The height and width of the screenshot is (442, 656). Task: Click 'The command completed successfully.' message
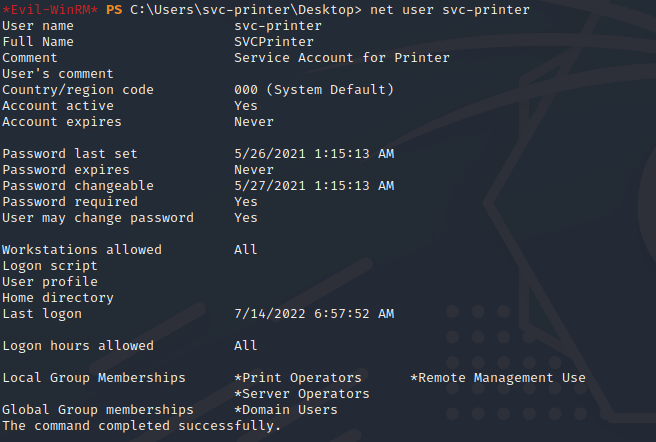[x=142, y=426]
